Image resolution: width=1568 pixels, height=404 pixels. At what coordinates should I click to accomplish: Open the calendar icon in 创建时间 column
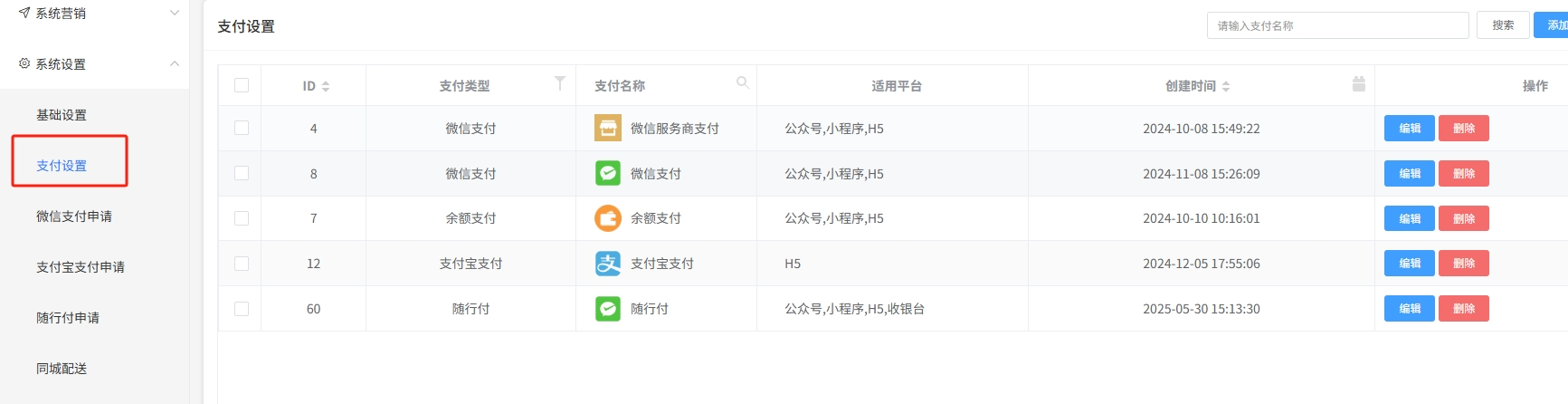(x=1358, y=83)
